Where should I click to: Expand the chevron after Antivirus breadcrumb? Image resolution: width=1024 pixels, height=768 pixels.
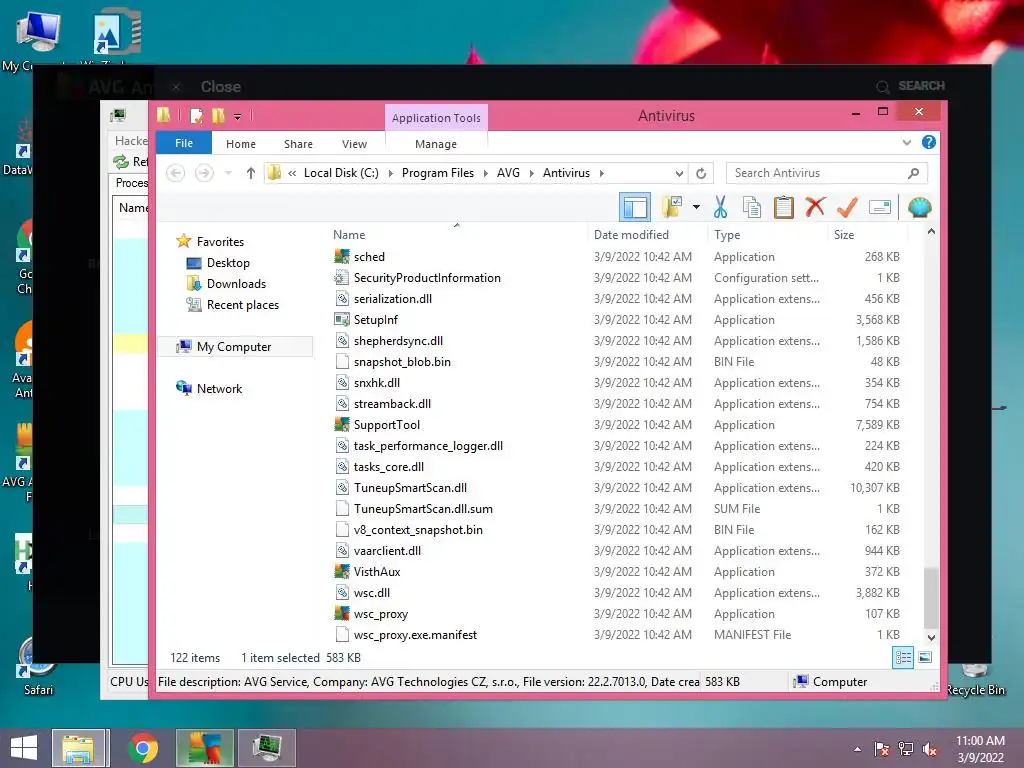601,173
